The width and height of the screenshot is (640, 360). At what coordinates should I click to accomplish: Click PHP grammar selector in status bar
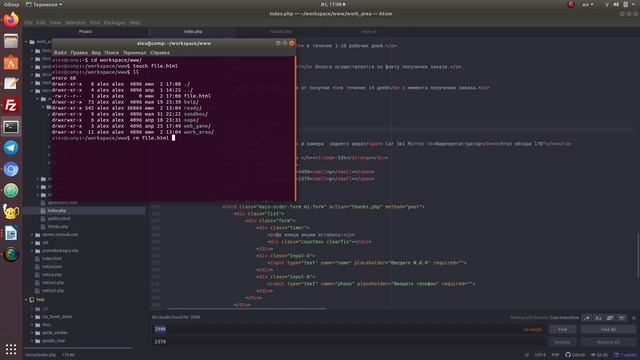coord(555,355)
